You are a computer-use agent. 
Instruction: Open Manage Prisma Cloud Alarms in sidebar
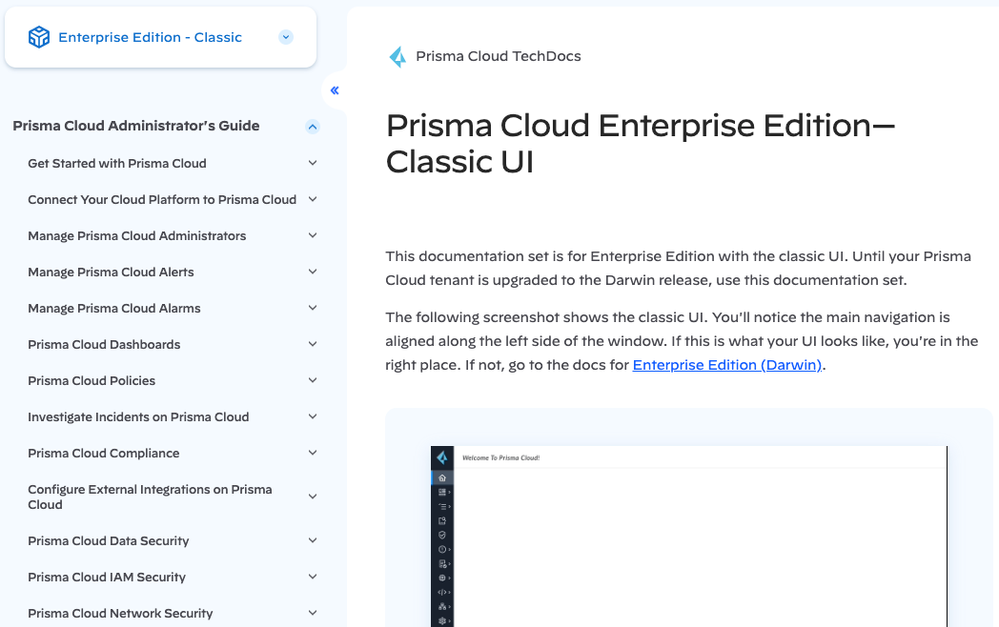114,308
